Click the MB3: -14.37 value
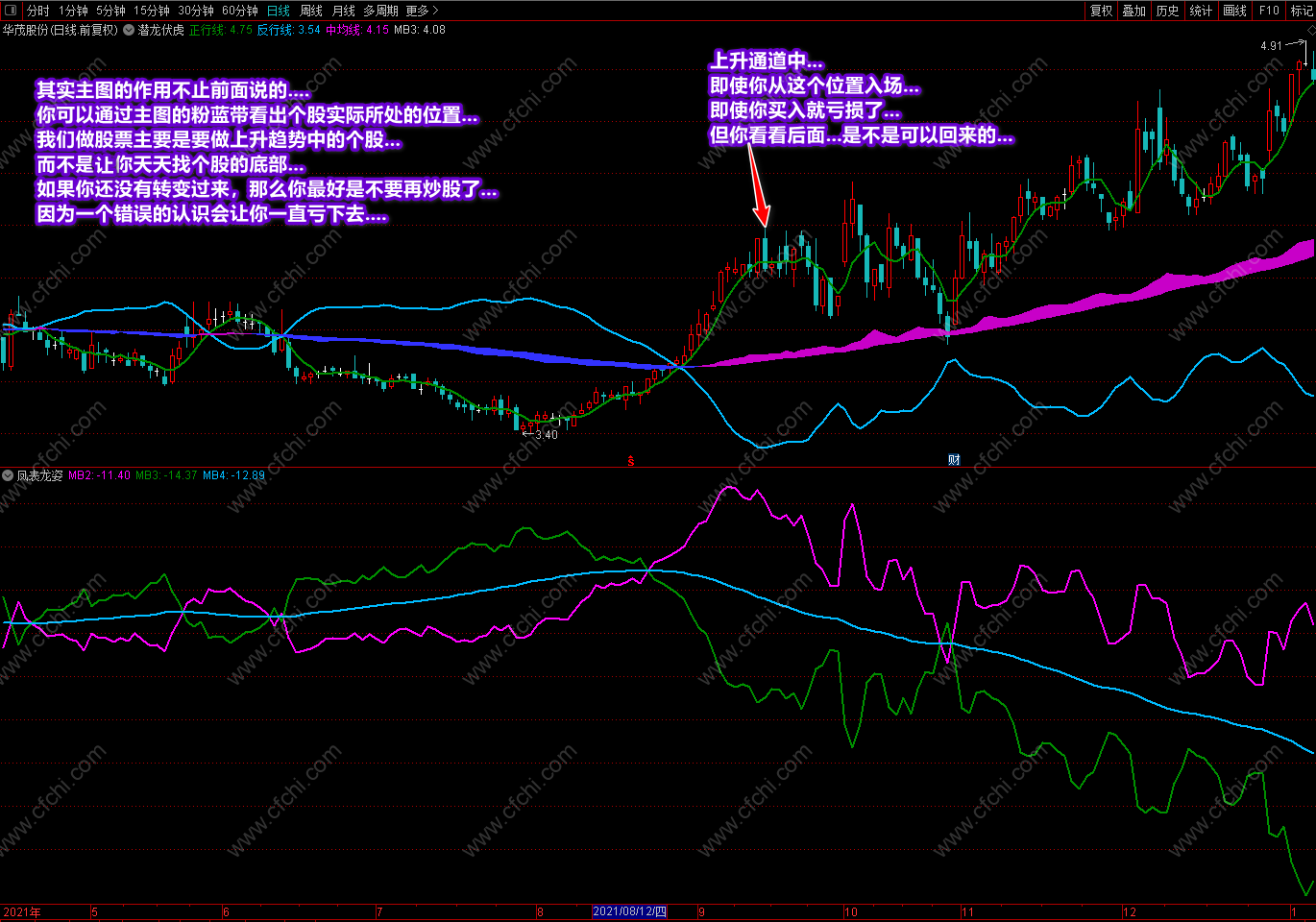The image size is (1316, 922). [x=166, y=475]
